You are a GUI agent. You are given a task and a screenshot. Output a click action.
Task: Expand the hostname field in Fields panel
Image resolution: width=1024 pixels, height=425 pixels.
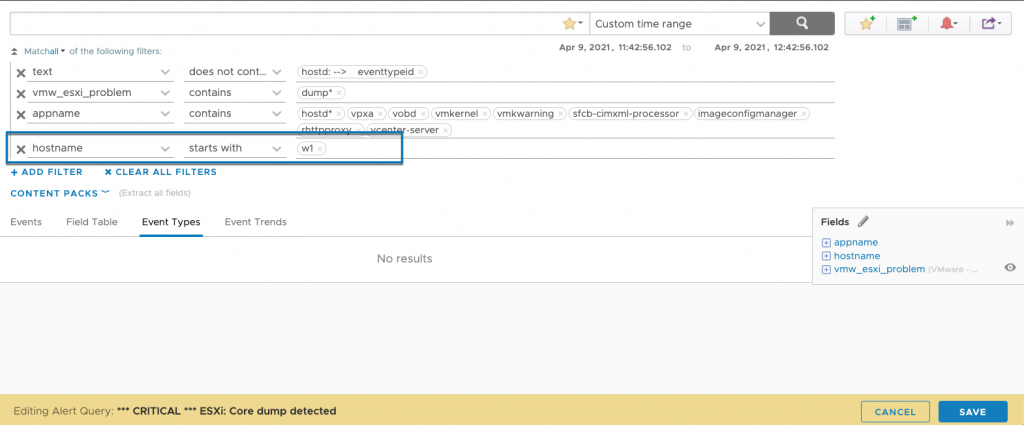coord(826,256)
